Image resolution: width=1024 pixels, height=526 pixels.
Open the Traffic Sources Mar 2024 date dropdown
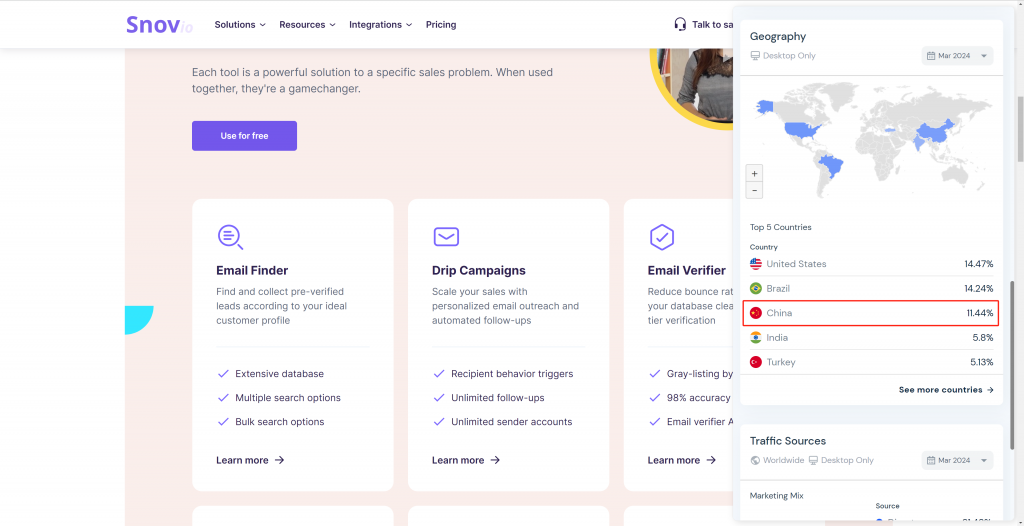click(957, 460)
